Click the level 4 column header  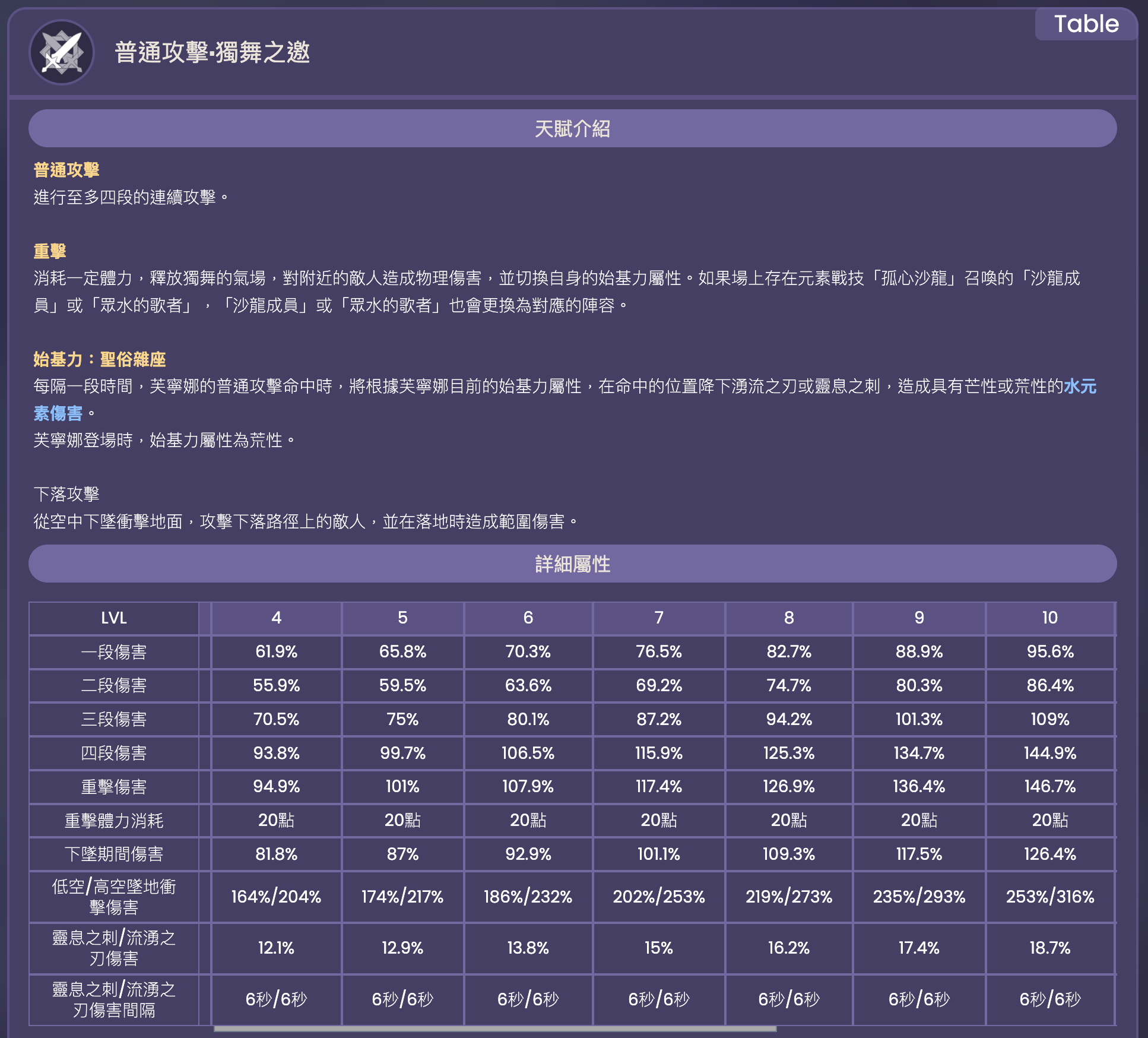277,618
